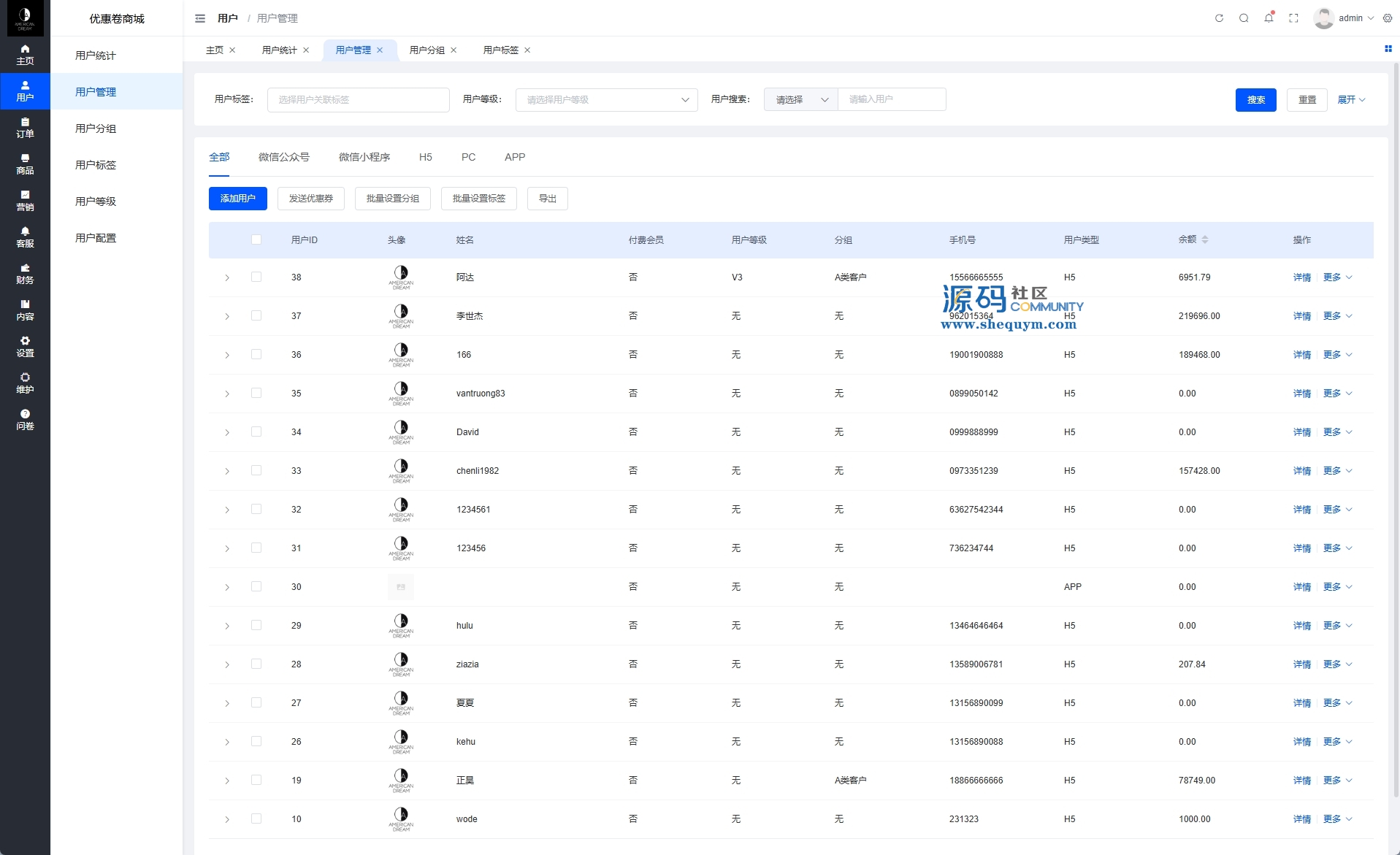Toggle fullscreen mode icon
The height and width of the screenshot is (855, 1400).
pos(1293,18)
